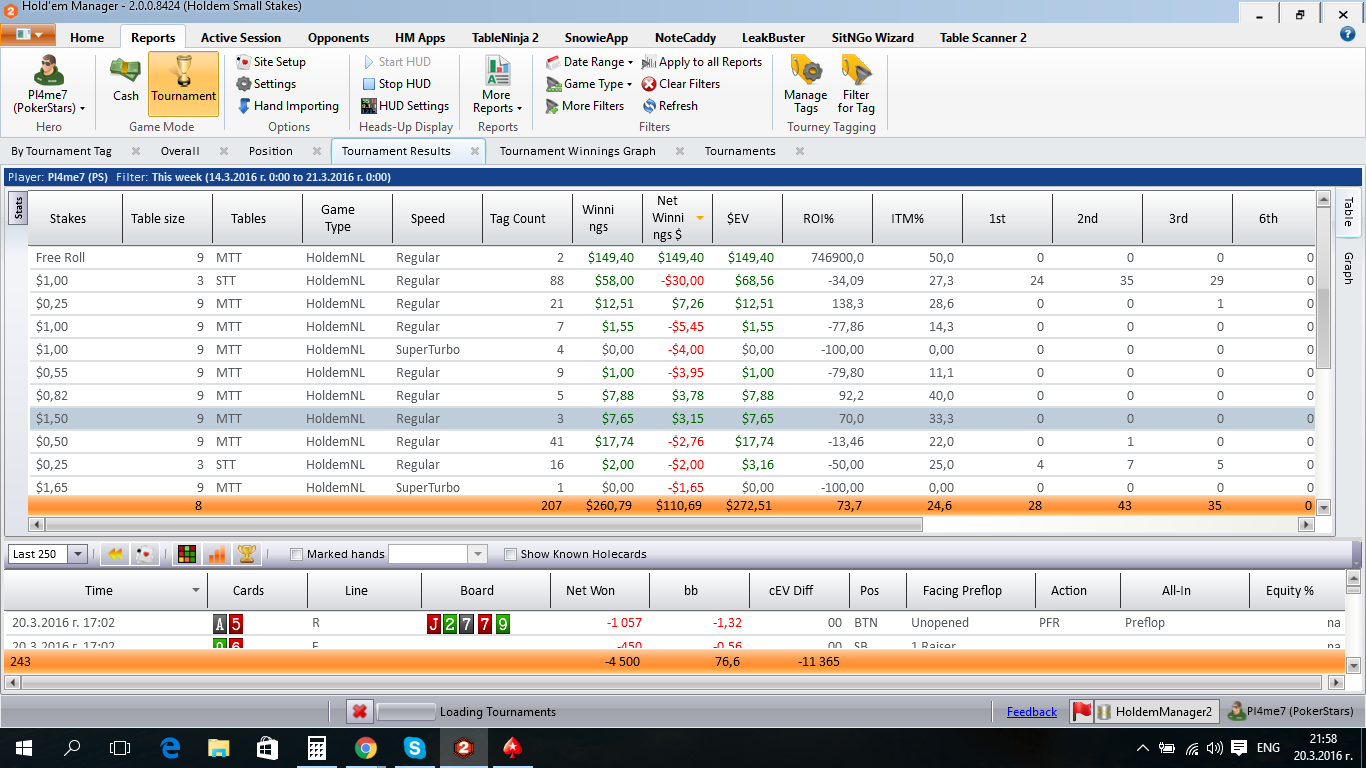This screenshot has height=768, width=1366.
Task: Open the Windows notification center
Action: tap(1239, 748)
